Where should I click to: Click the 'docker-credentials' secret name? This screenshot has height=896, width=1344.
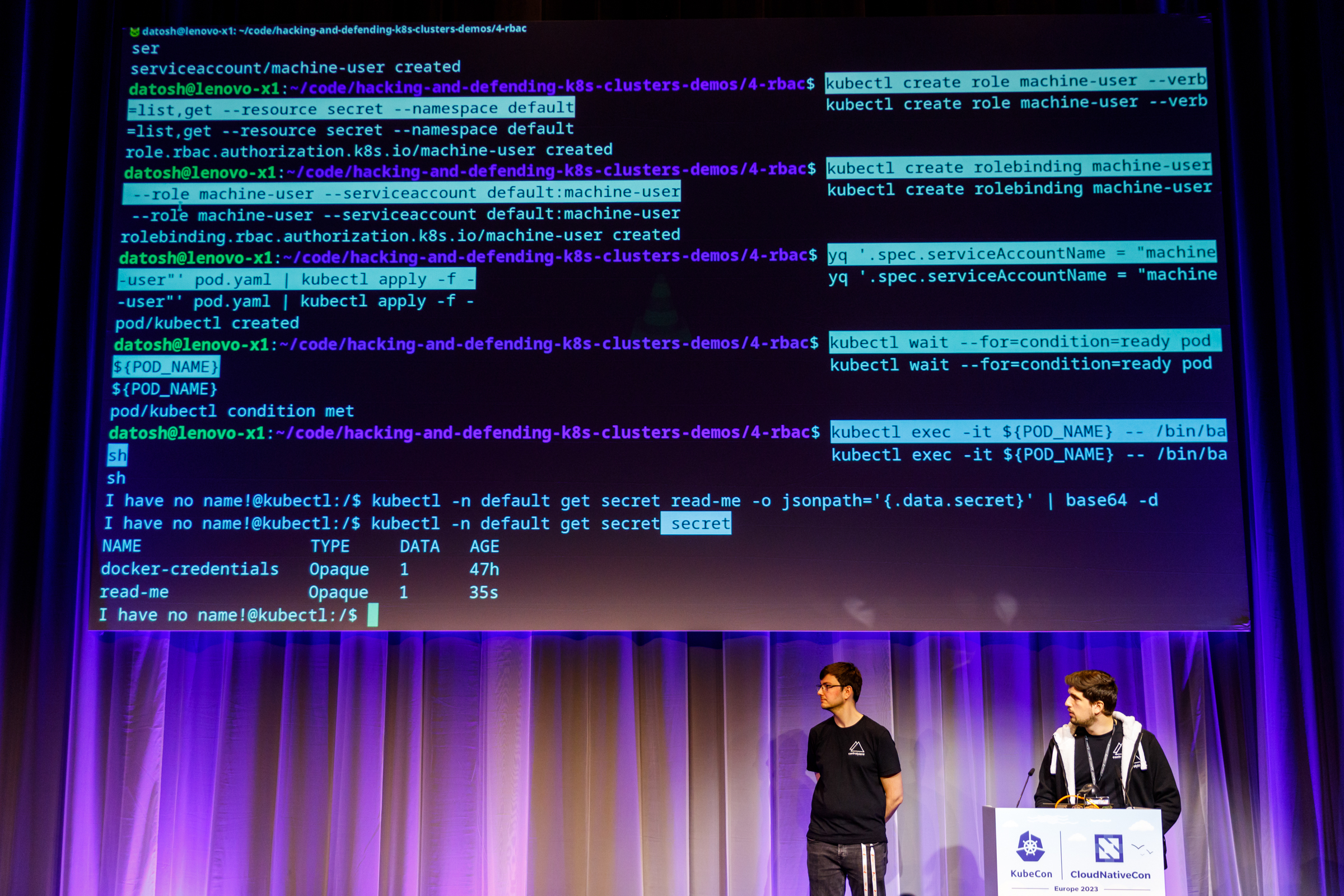(190, 569)
